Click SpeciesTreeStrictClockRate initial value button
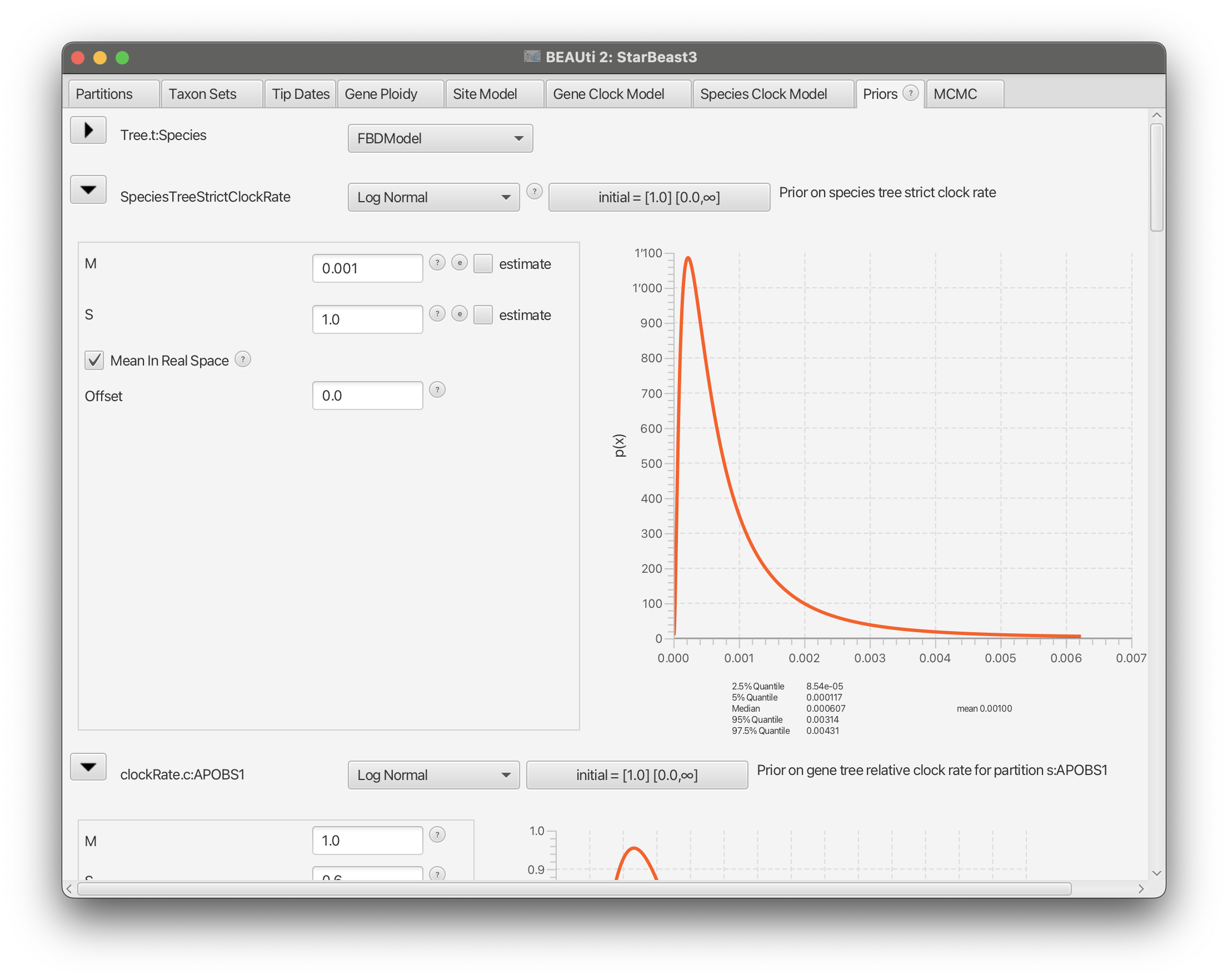This screenshot has height=980, width=1228. coord(658,197)
